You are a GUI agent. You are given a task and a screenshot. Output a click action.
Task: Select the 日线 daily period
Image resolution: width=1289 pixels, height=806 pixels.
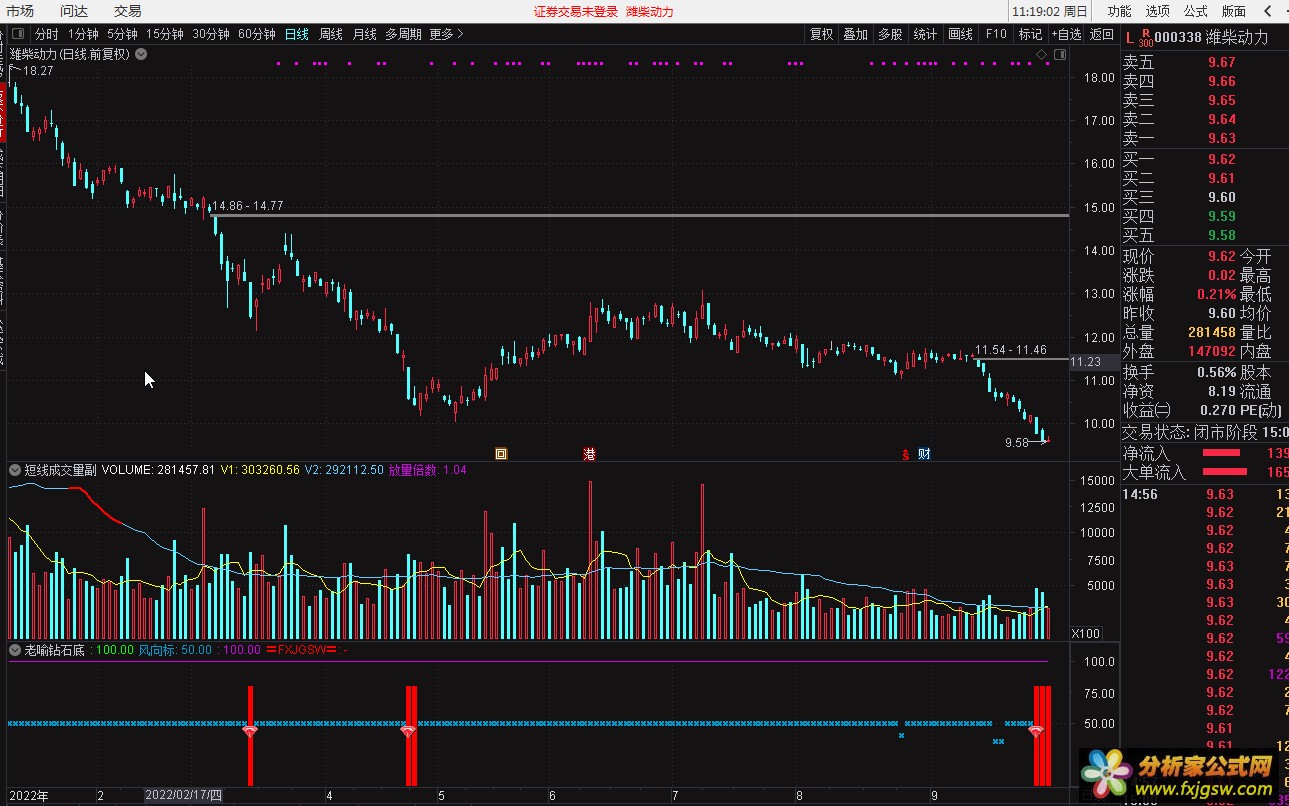[297, 34]
